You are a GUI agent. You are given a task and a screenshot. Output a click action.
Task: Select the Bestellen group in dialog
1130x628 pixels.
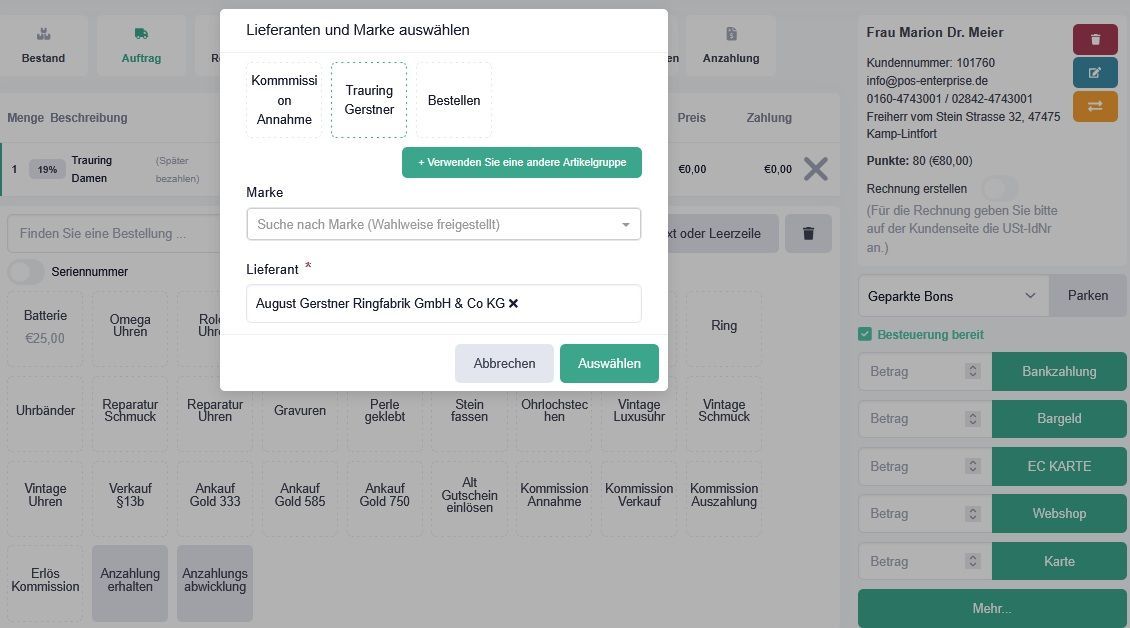point(454,100)
